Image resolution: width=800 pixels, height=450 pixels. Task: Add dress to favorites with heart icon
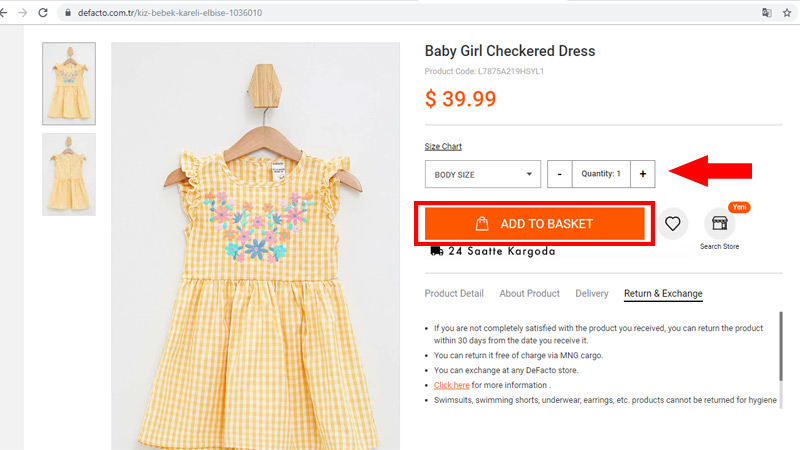672,223
